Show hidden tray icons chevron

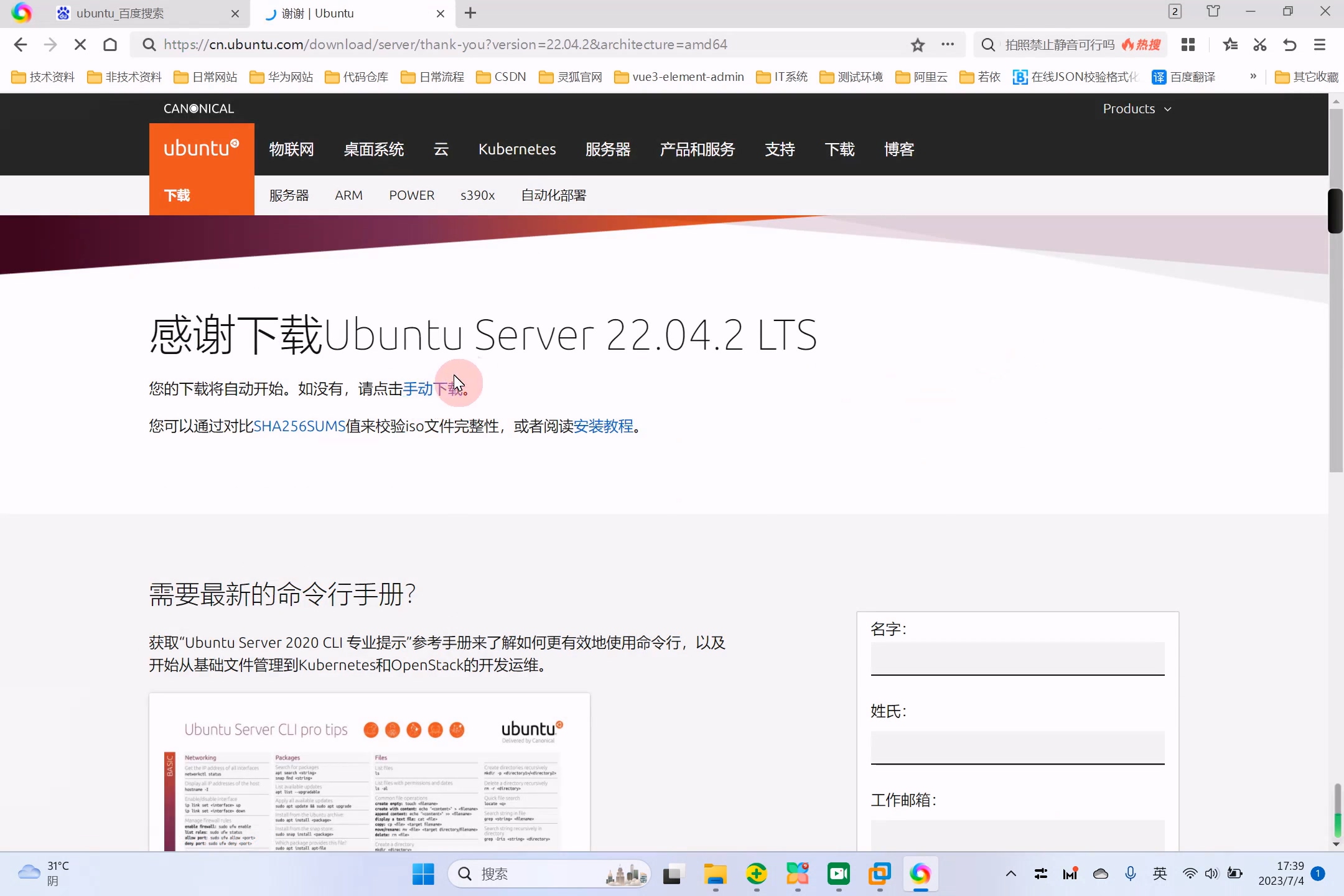point(1011,874)
